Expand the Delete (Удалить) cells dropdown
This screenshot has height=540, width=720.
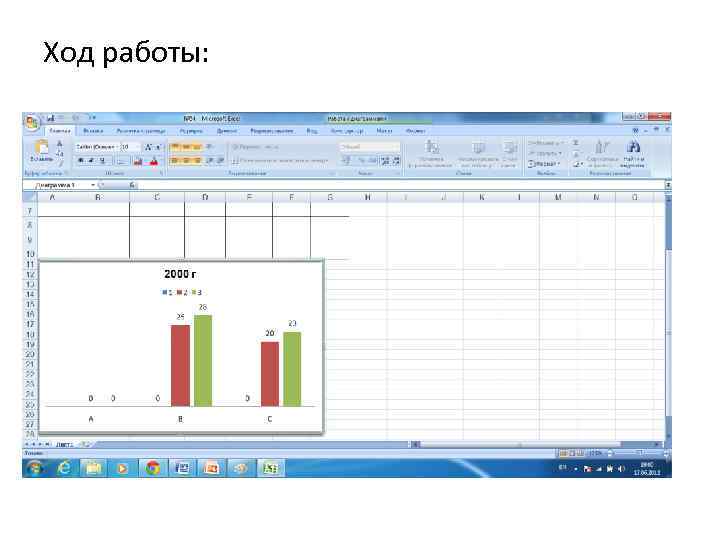(x=545, y=153)
